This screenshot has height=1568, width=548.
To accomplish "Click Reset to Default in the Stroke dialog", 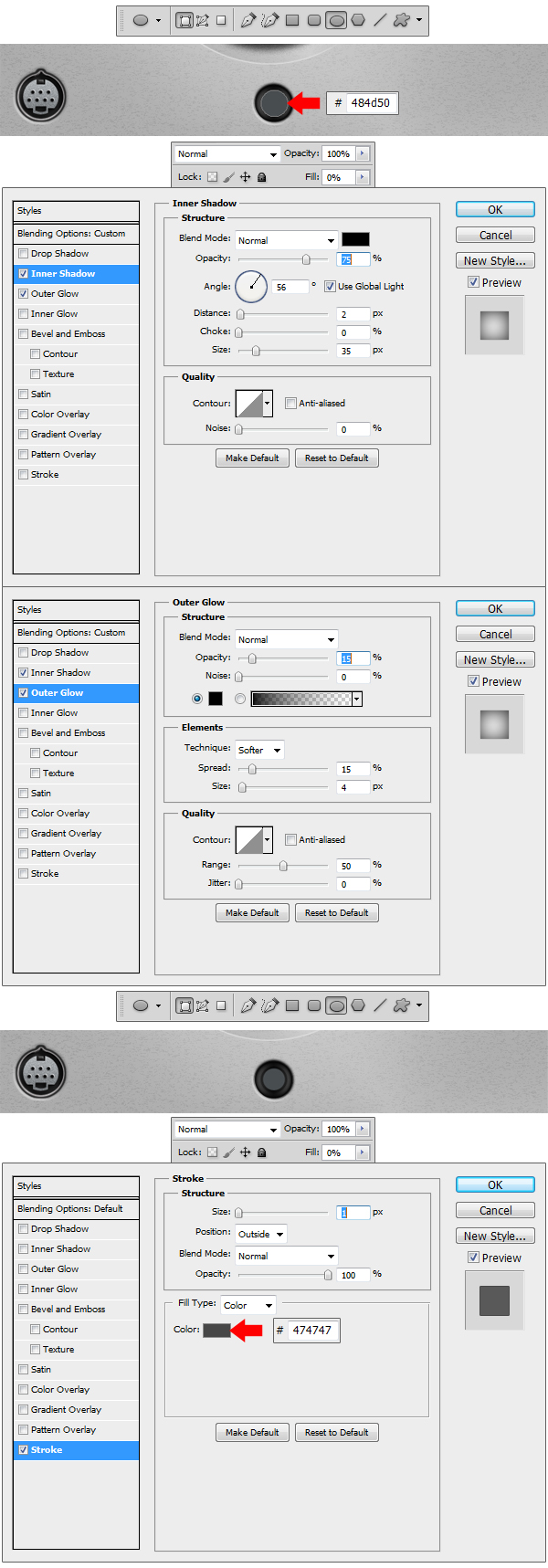I will [x=336, y=1432].
